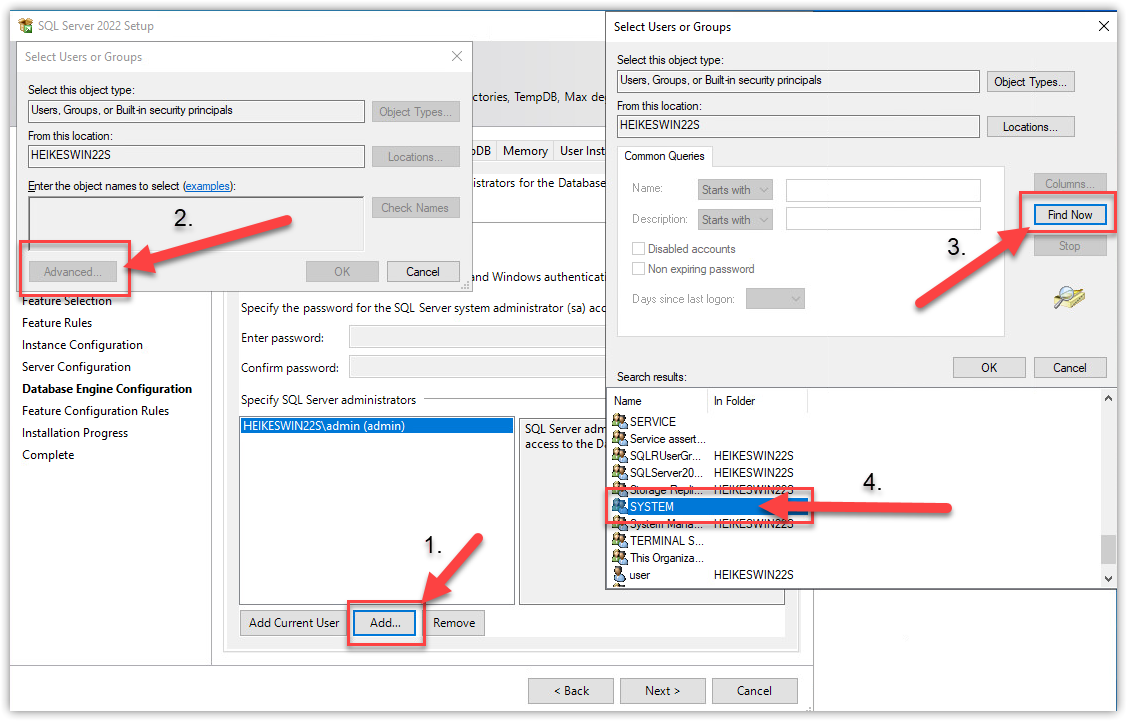Click the Stop button
This screenshot has width=1127, height=721.
coord(1070,246)
